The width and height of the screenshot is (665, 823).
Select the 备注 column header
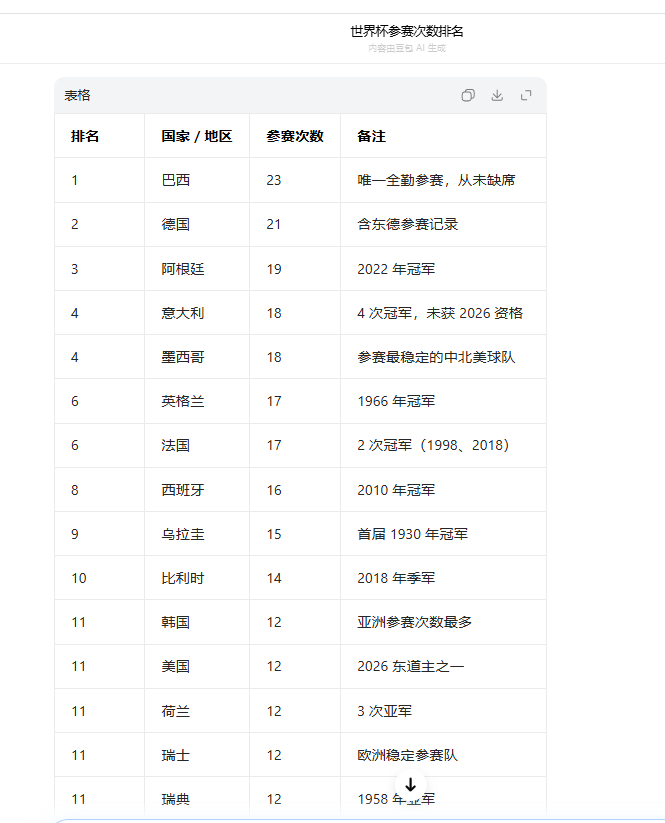click(372, 136)
